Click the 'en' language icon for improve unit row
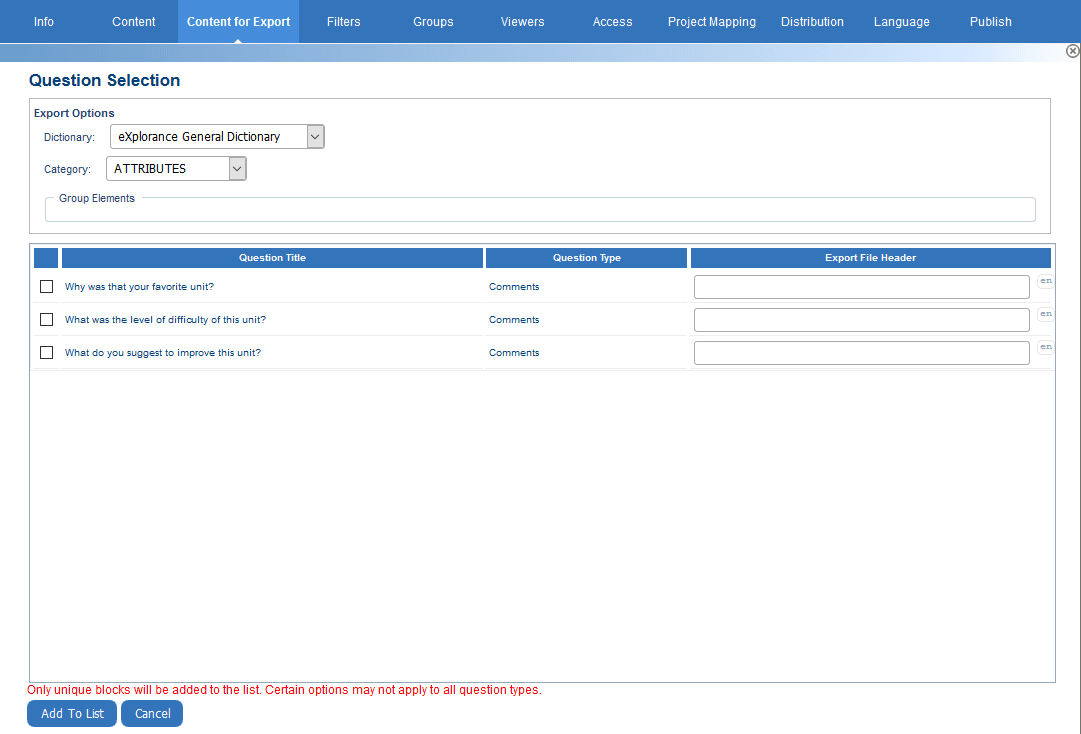The image size is (1081, 734). coord(1046,347)
